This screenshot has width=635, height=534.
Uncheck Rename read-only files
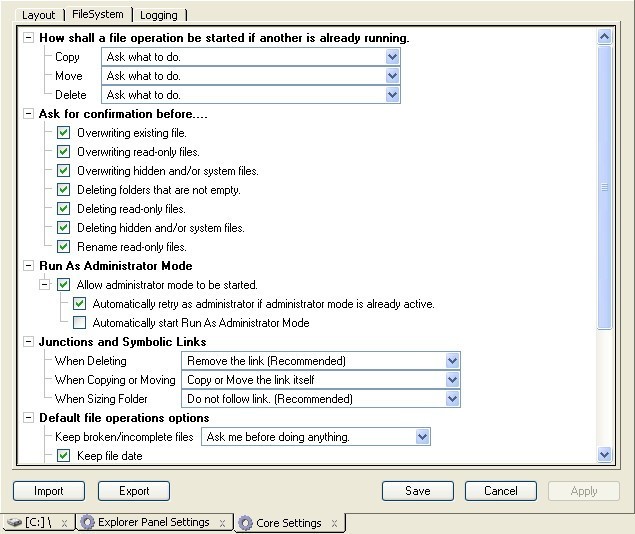coord(63,247)
